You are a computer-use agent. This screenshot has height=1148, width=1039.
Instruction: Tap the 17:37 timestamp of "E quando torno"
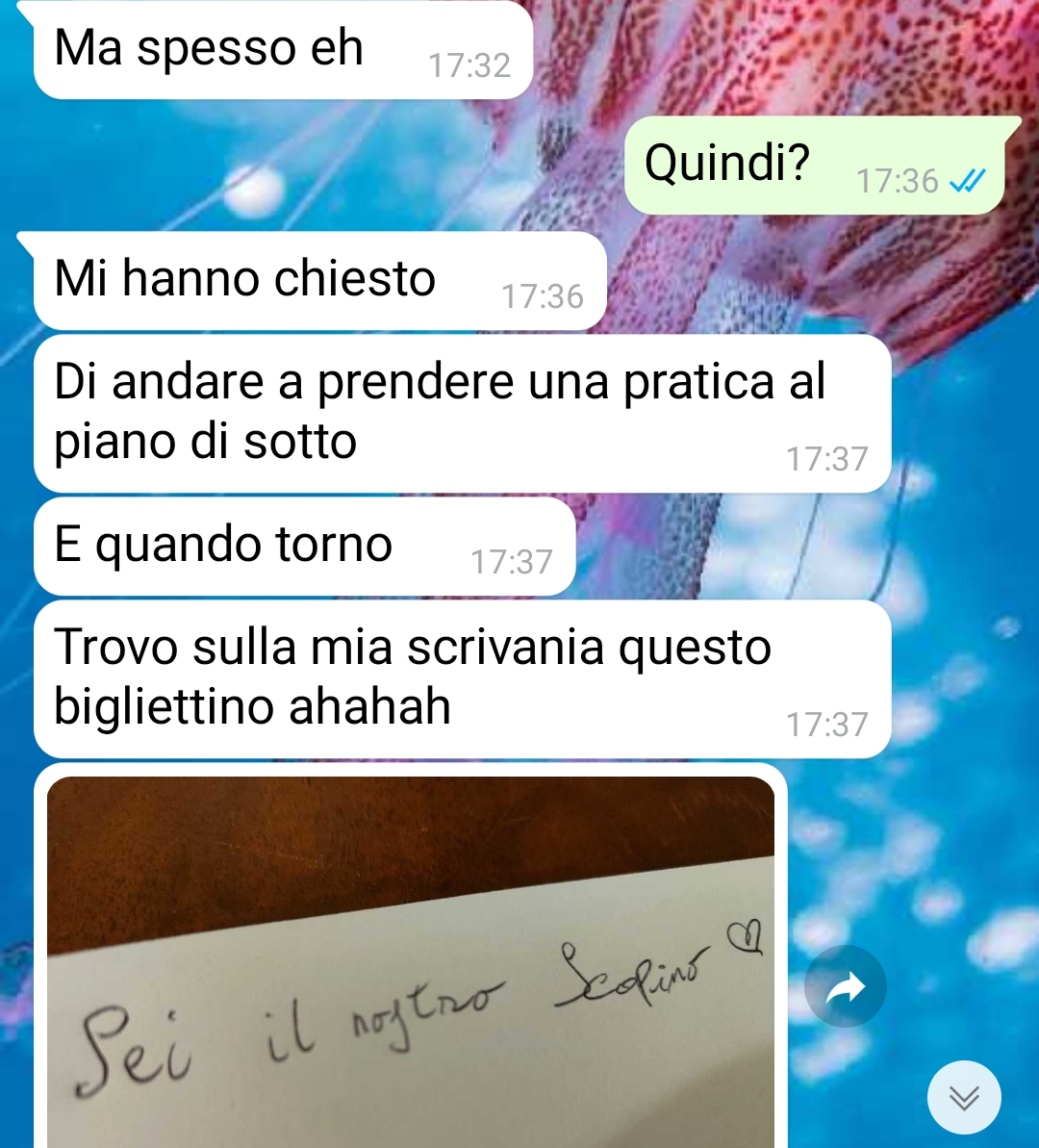[x=511, y=562]
